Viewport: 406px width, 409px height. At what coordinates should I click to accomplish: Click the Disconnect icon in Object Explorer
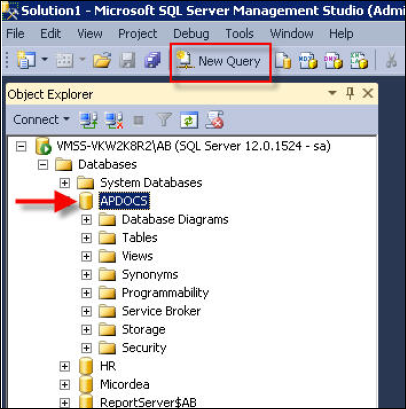coord(114,120)
